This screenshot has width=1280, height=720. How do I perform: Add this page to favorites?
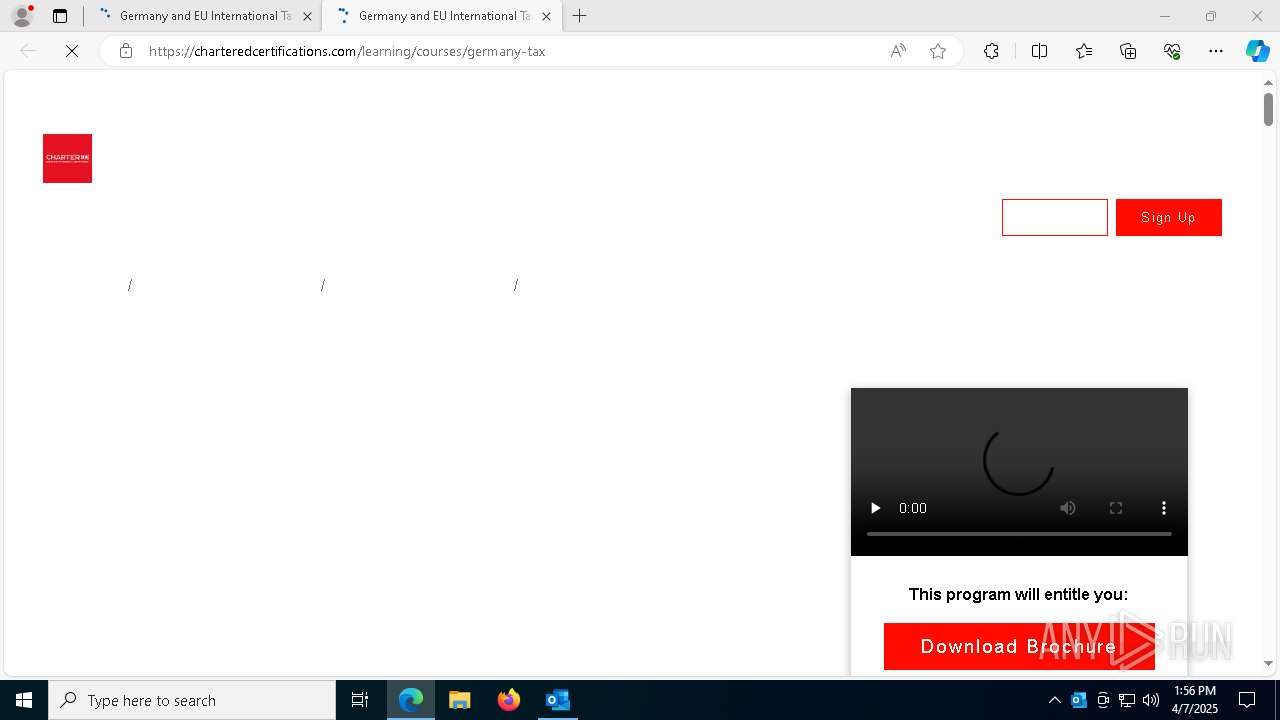pos(938,51)
